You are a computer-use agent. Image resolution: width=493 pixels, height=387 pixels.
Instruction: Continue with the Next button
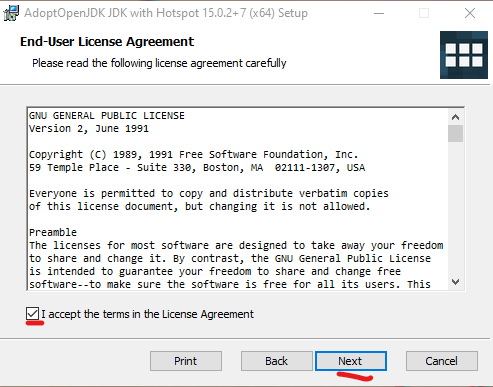(x=351, y=361)
